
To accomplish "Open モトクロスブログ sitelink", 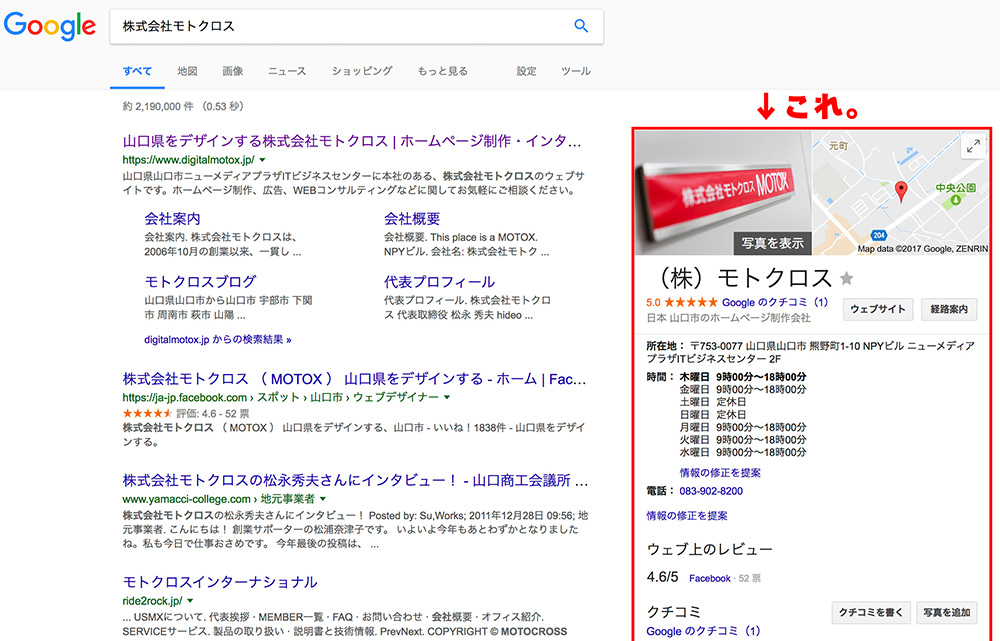I will click(x=200, y=281).
